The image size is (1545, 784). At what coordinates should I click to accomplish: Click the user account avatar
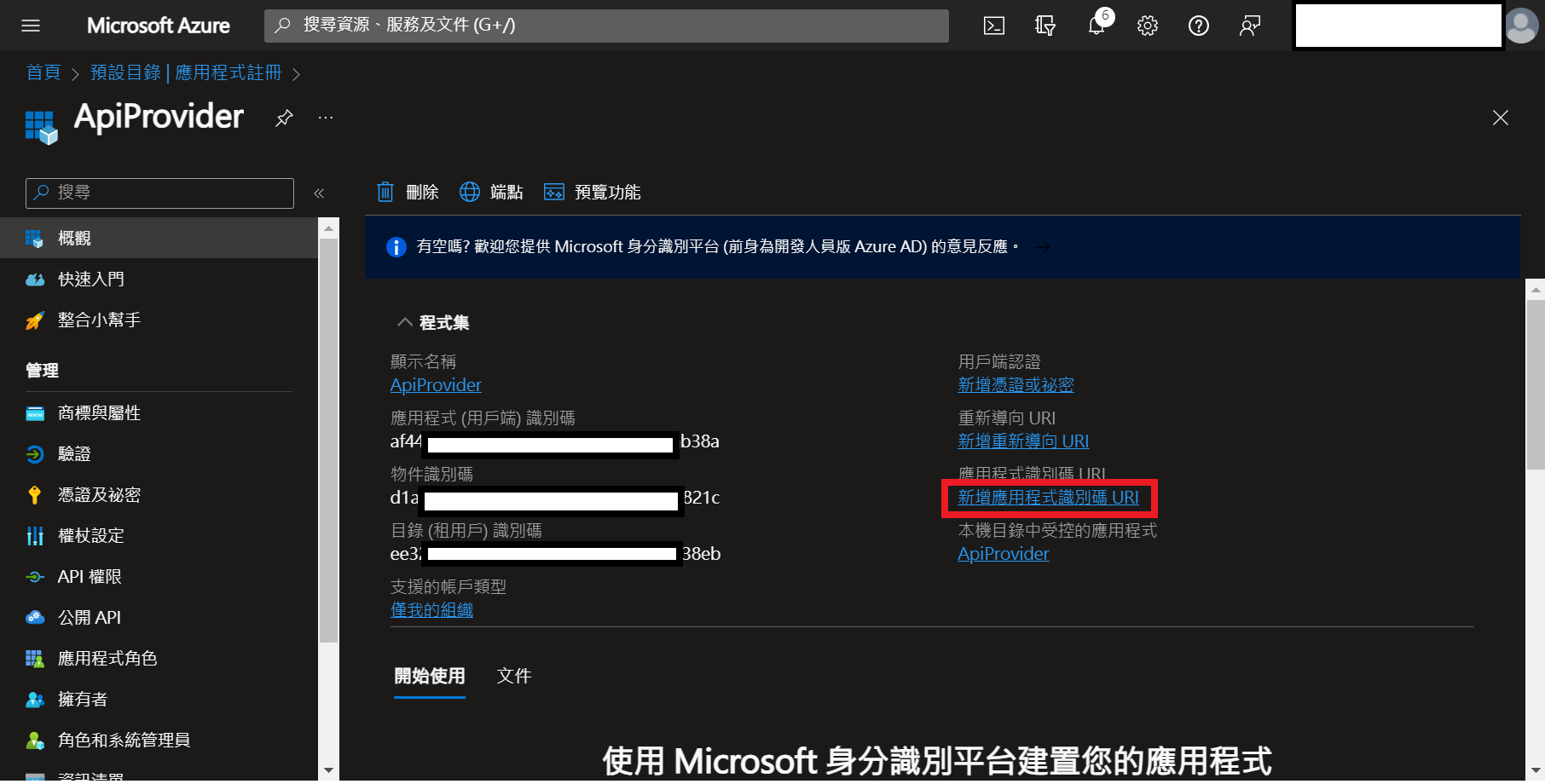(1522, 26)
